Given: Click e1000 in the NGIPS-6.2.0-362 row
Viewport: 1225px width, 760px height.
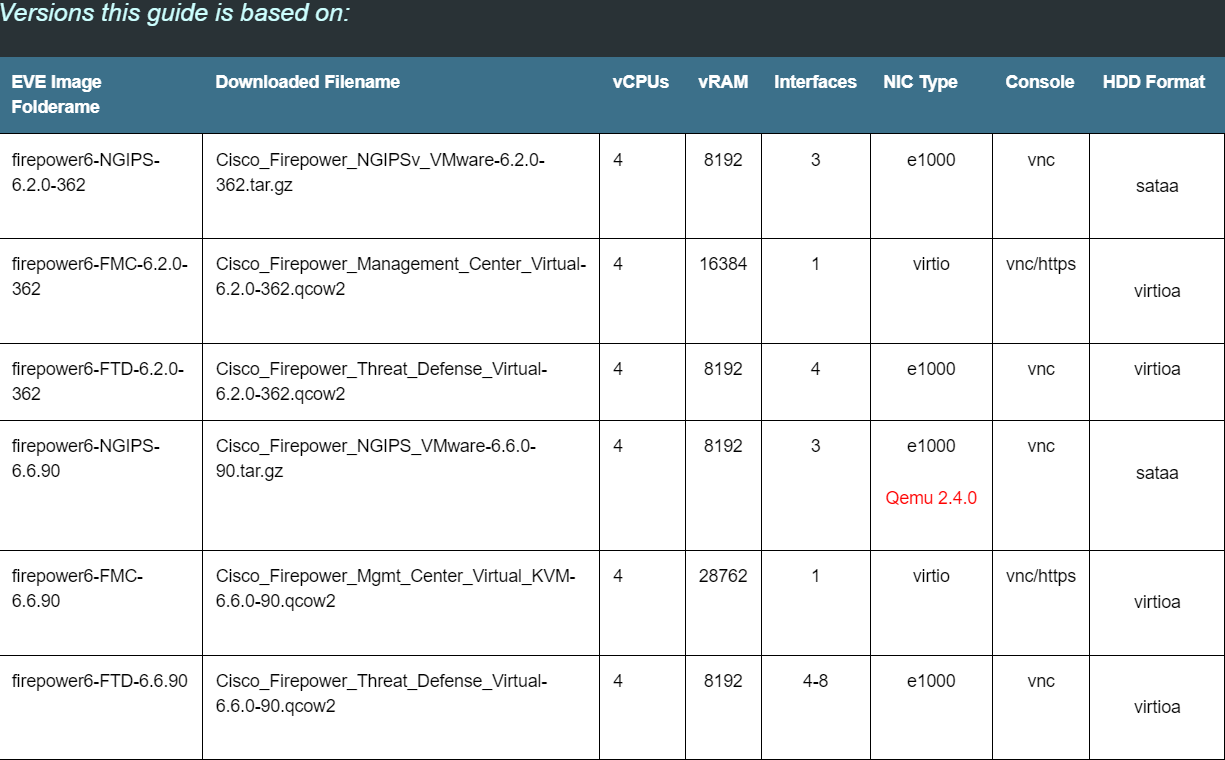Looking at the screenshot, I should click(931, 160).
